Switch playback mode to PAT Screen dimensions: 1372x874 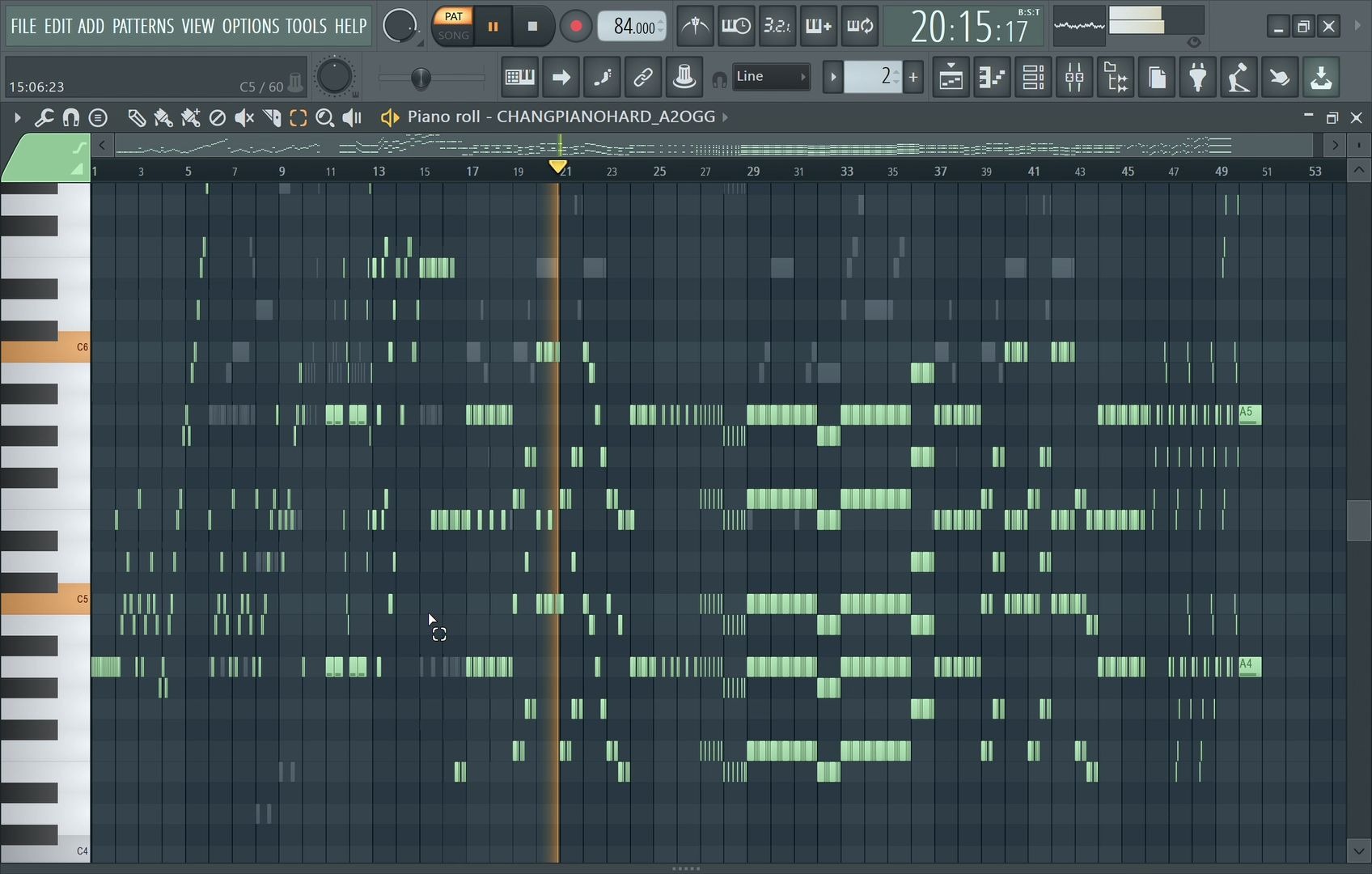click(x=454, y=17)
